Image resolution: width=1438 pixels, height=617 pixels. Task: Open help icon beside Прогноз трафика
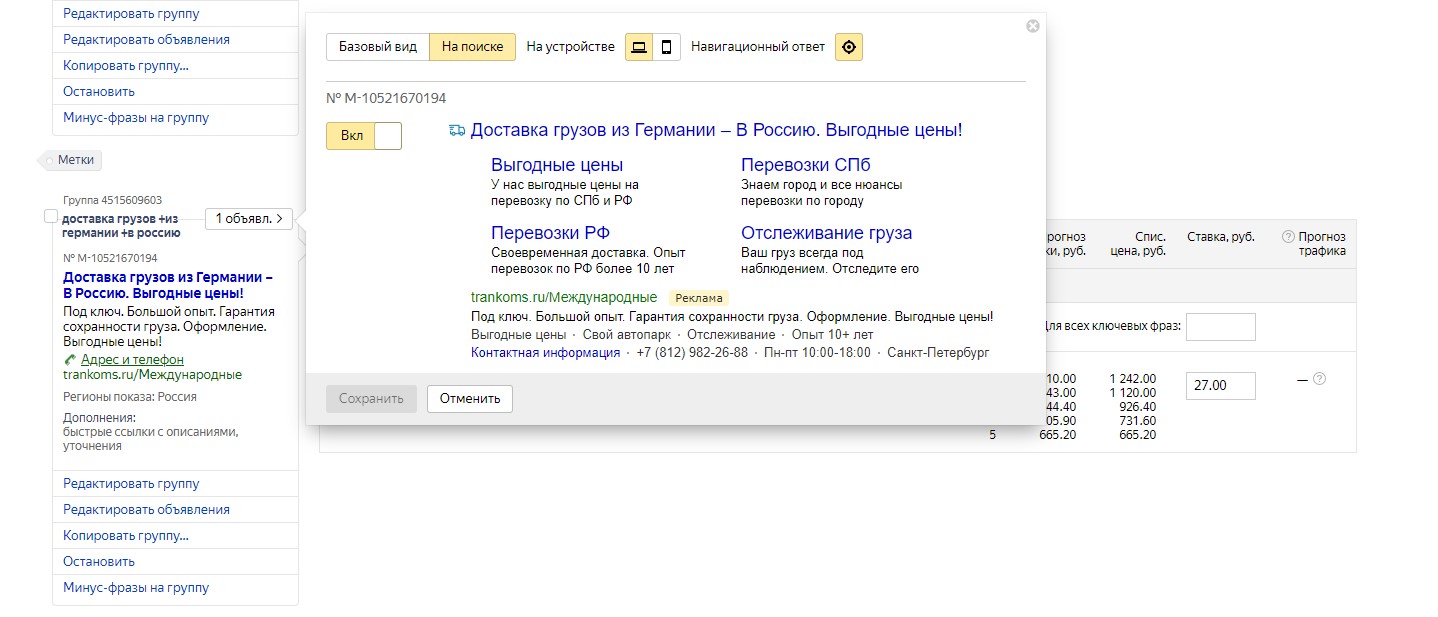coord(1288,237)
